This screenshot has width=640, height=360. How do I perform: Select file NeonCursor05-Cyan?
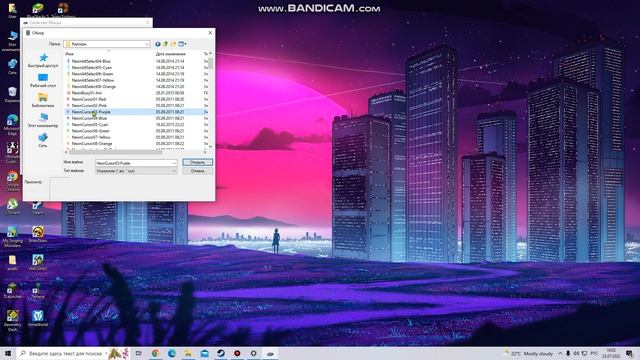89,124
